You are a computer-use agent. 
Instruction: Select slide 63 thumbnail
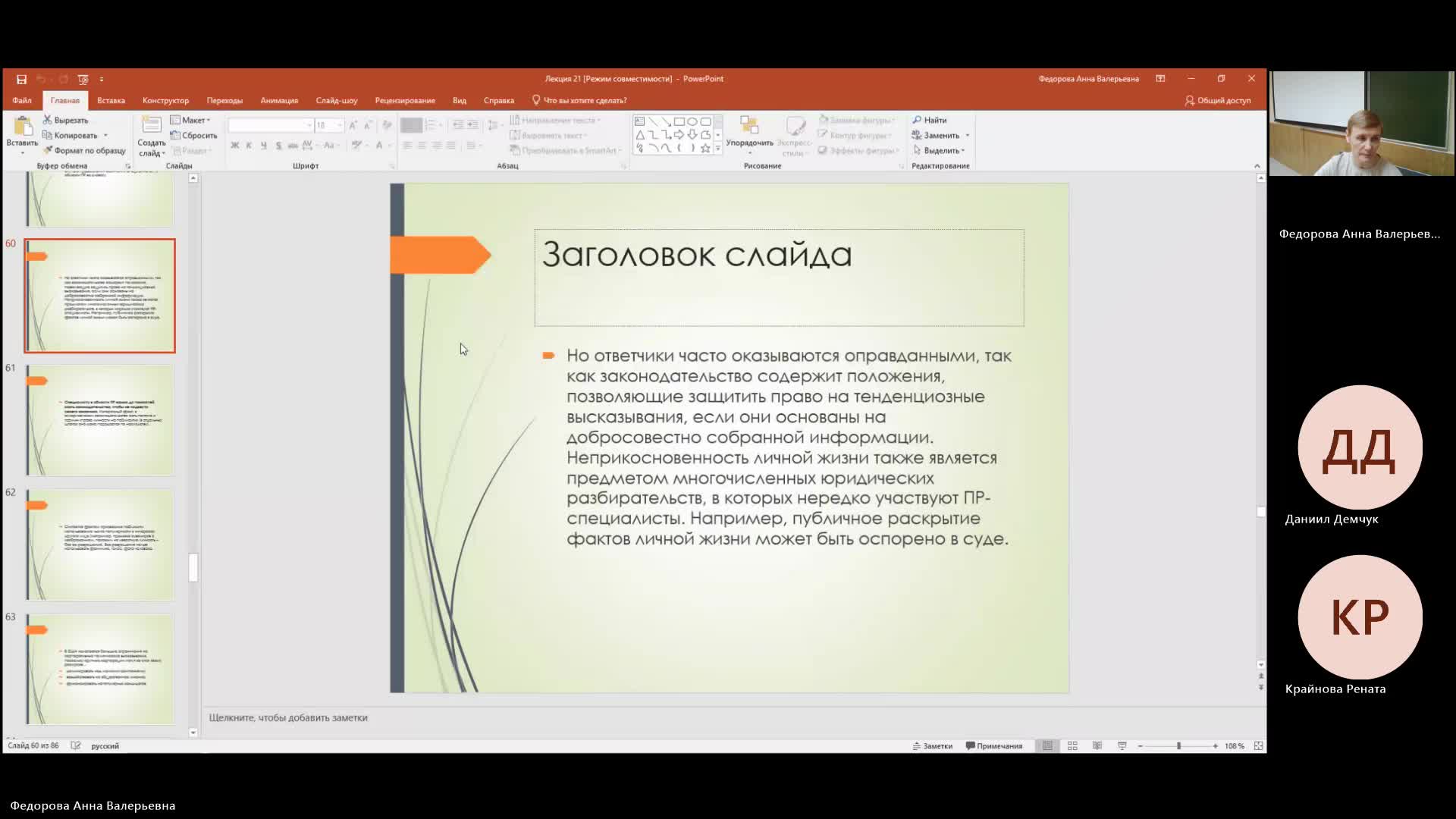point(100,669)
